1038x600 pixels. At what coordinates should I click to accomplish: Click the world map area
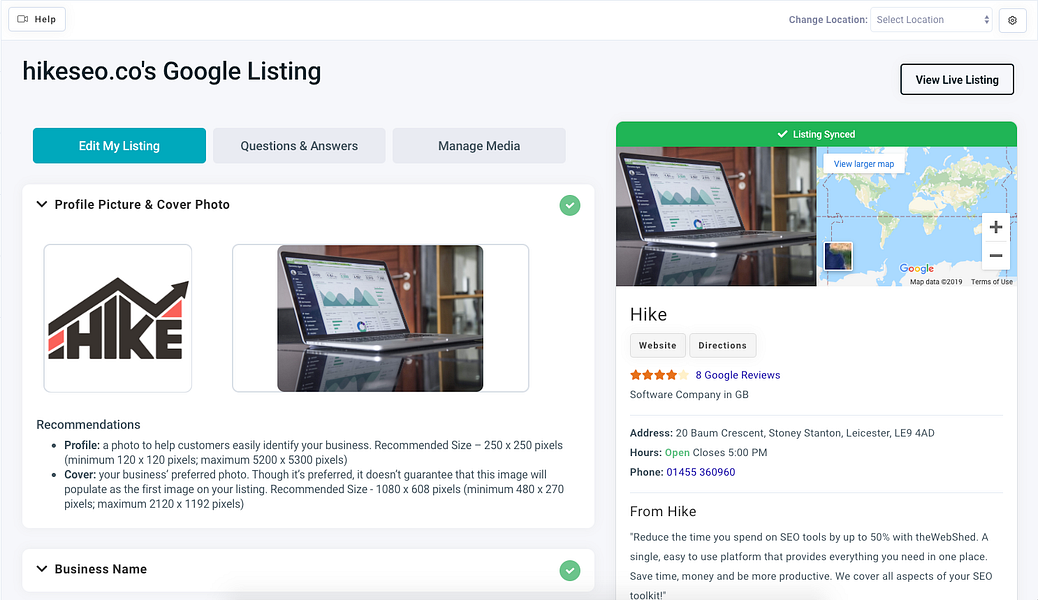pos(917,217)
